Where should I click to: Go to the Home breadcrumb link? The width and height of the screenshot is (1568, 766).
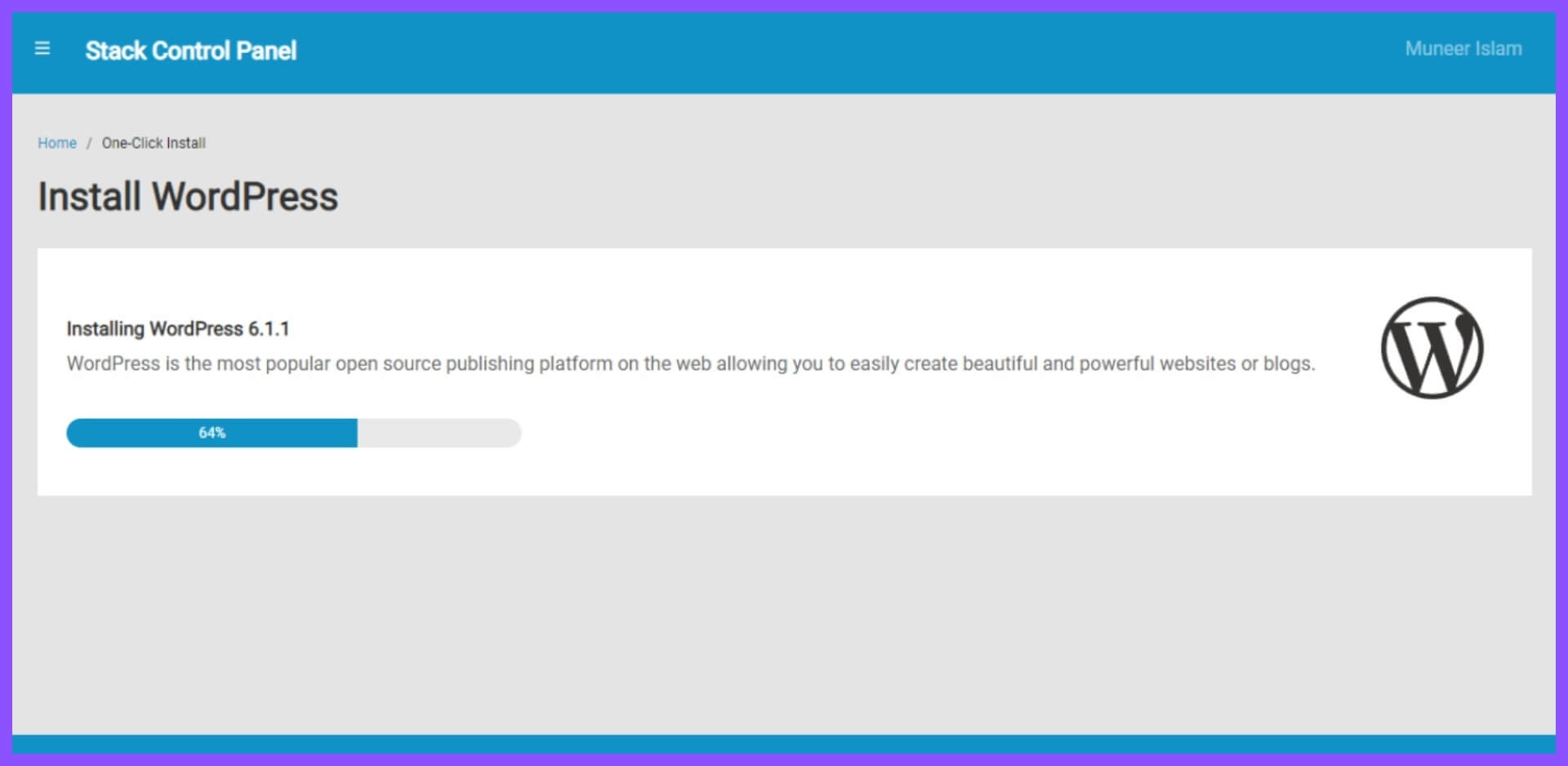click(x=56, y=143)
